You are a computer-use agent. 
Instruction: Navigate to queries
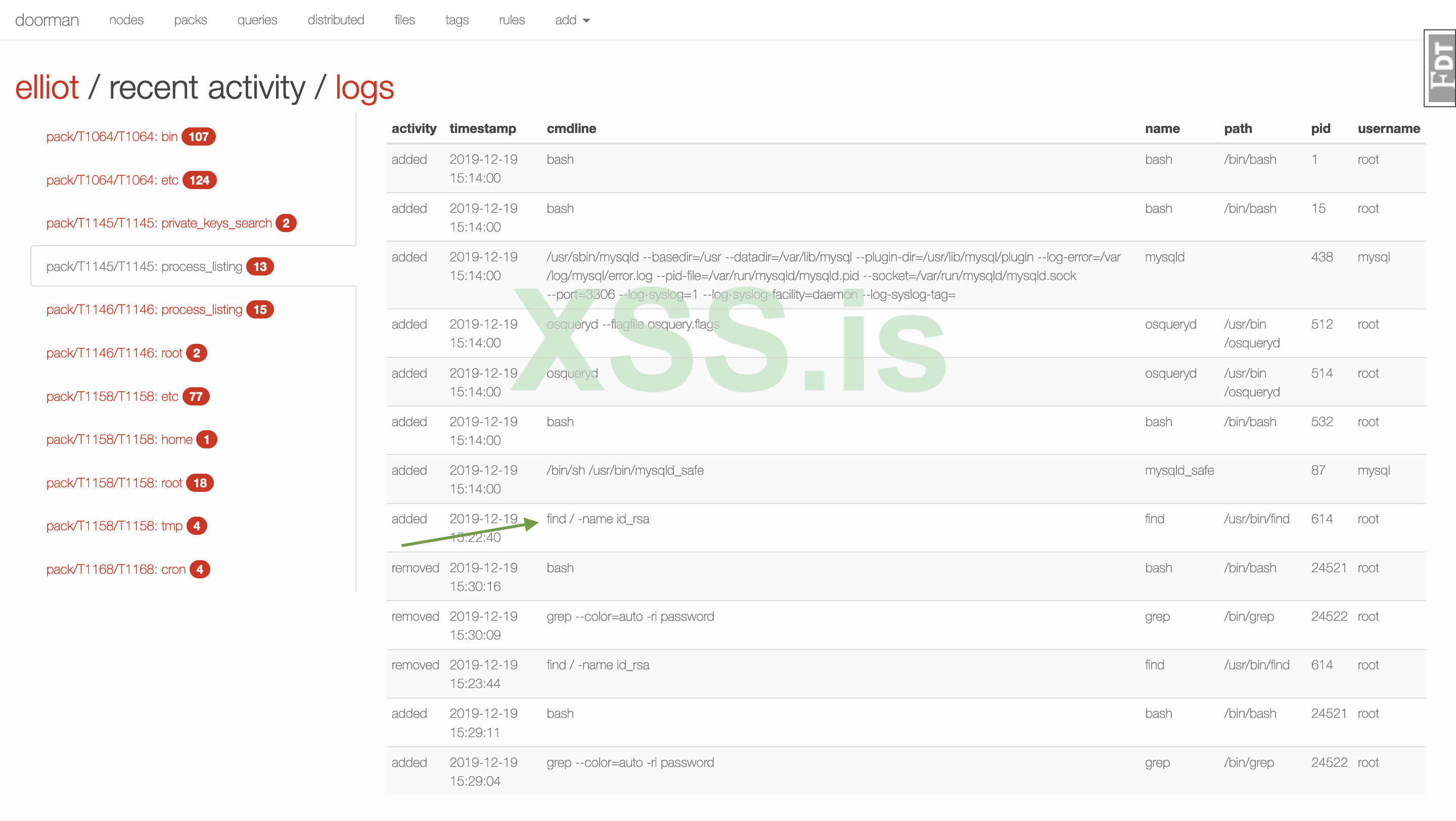tap(257, 20)
